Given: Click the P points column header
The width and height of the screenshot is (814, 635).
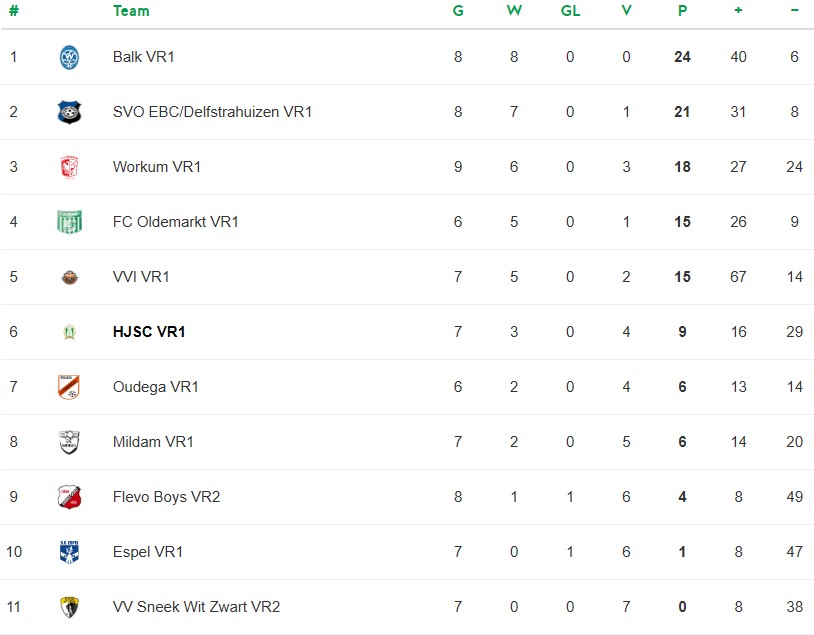Looking at the screenshot, I should (682, 11).
